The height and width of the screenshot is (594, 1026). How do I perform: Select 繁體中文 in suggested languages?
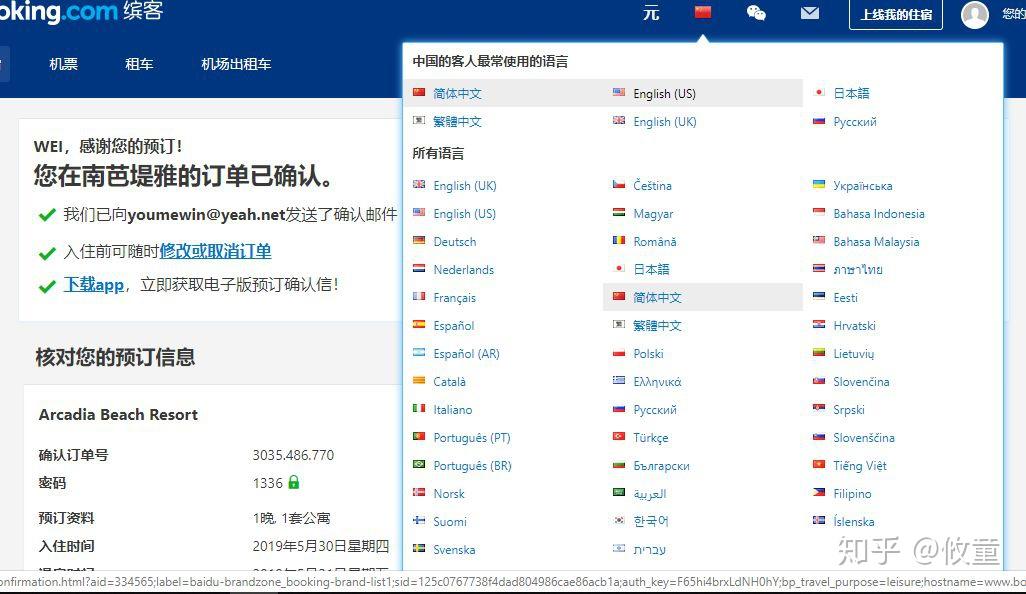click(x=457, y=122)
